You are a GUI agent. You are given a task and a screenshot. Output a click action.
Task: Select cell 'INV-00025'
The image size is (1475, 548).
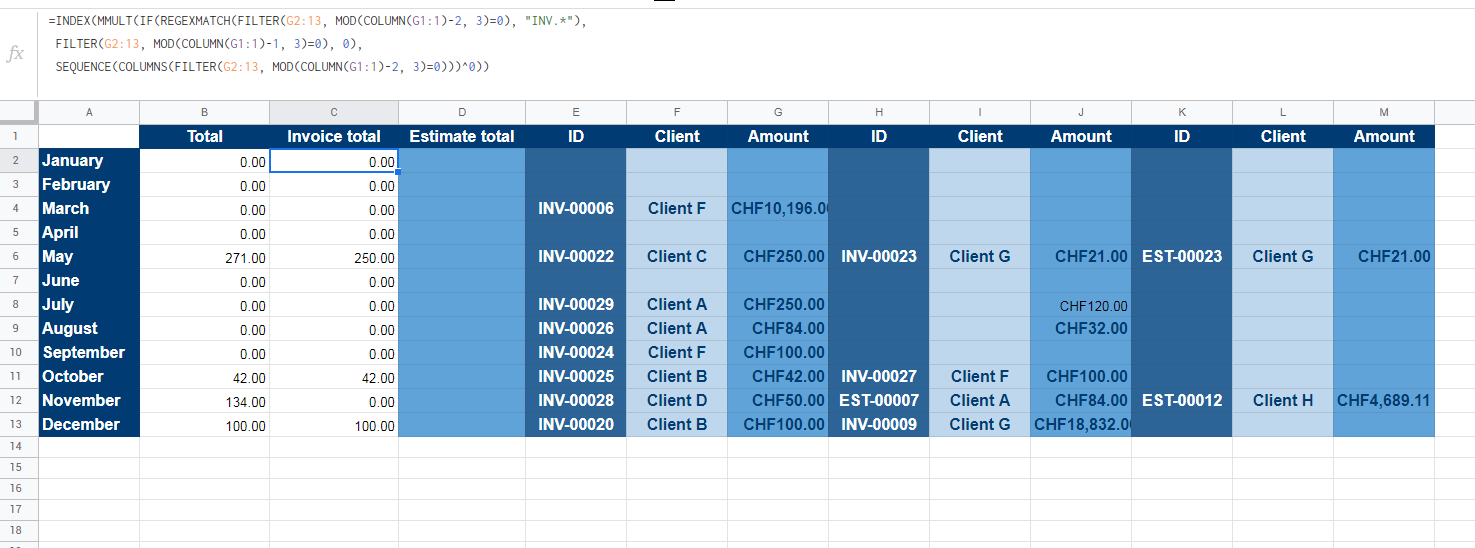[576, 376]
